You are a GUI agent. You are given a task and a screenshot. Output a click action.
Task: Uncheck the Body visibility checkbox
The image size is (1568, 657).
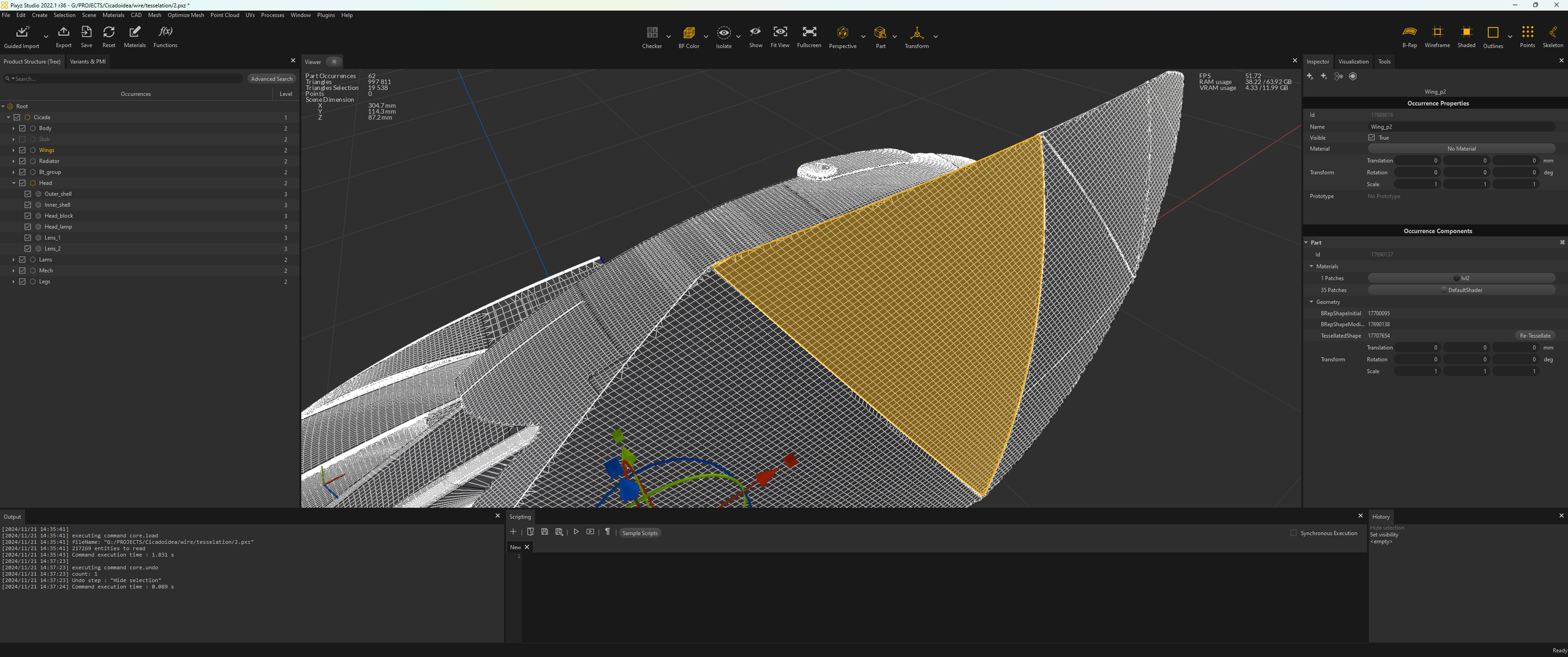pos(23,128)
